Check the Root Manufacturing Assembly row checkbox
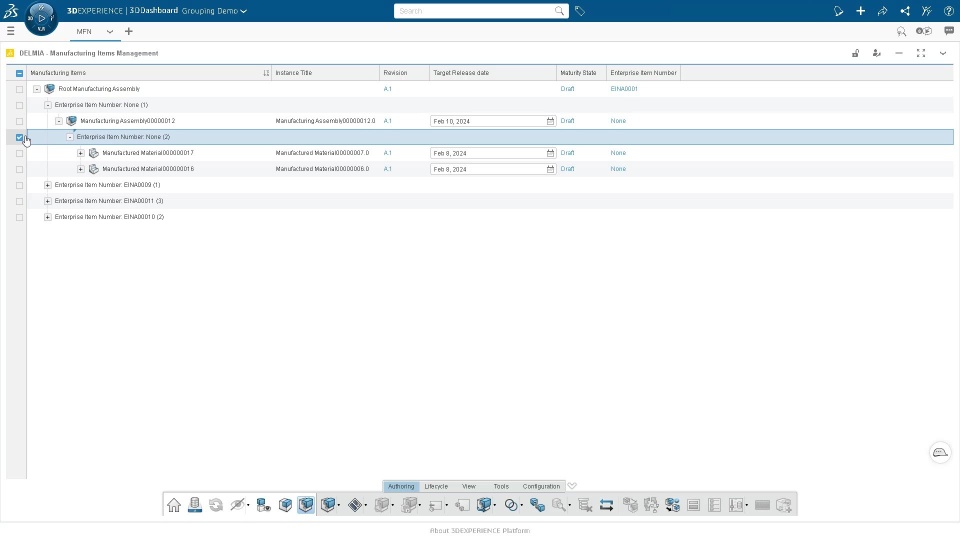Viewport: 960px width, 540px height. (20, 89)
